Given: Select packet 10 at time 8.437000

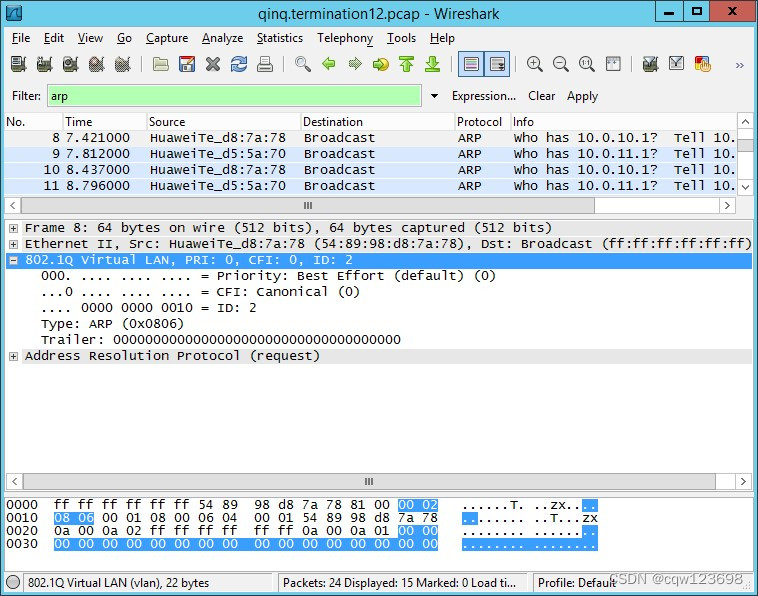Looking at the screenshot, I should click(x=370, y=170).
